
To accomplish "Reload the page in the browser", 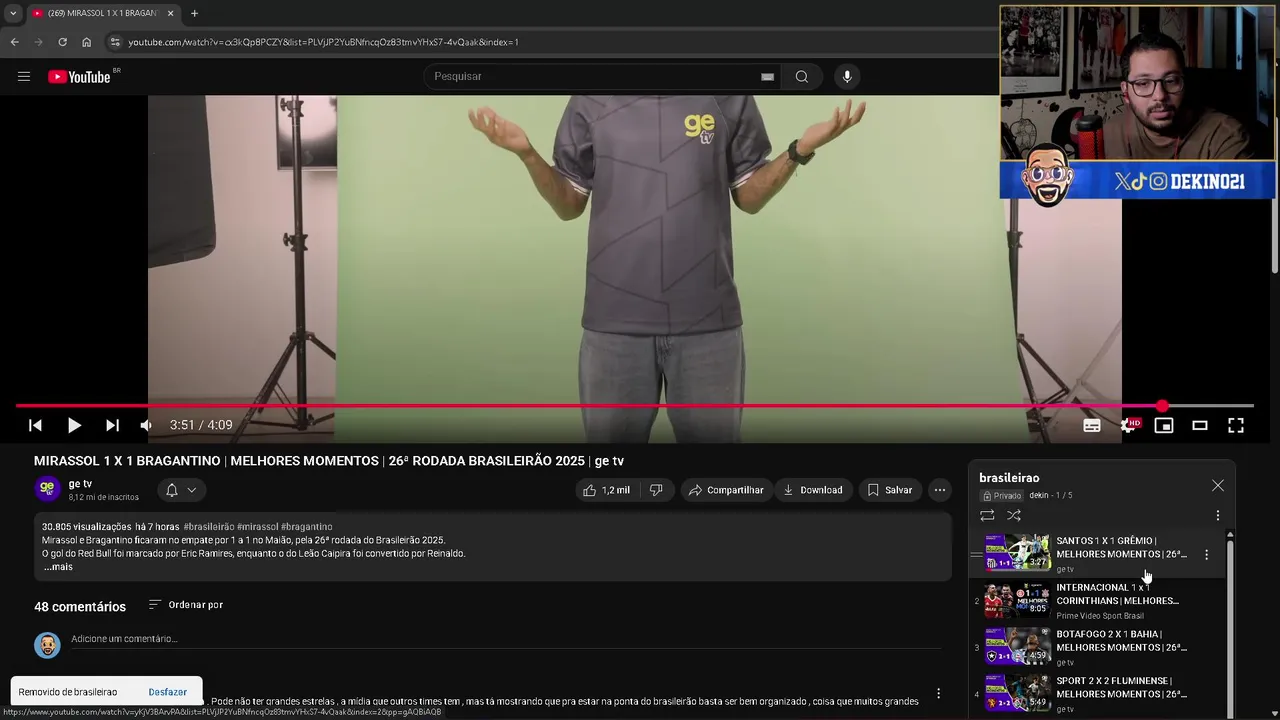I will (x=62, y=42).
